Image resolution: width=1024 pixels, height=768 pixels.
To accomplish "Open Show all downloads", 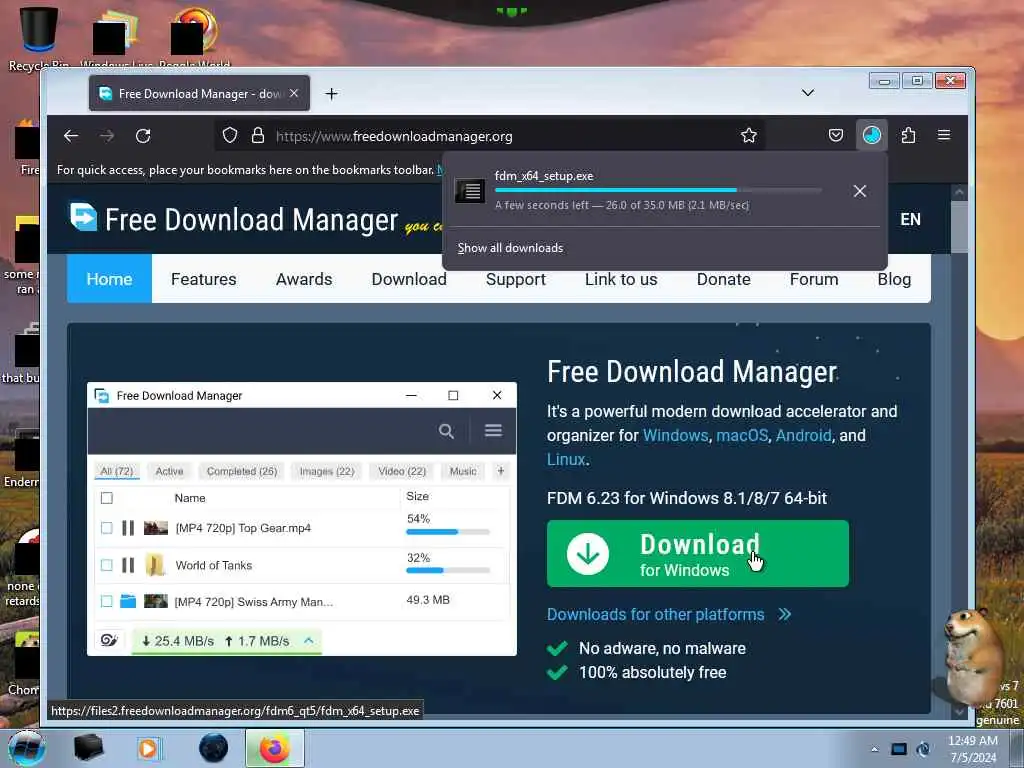I will (x=510, y=248).
